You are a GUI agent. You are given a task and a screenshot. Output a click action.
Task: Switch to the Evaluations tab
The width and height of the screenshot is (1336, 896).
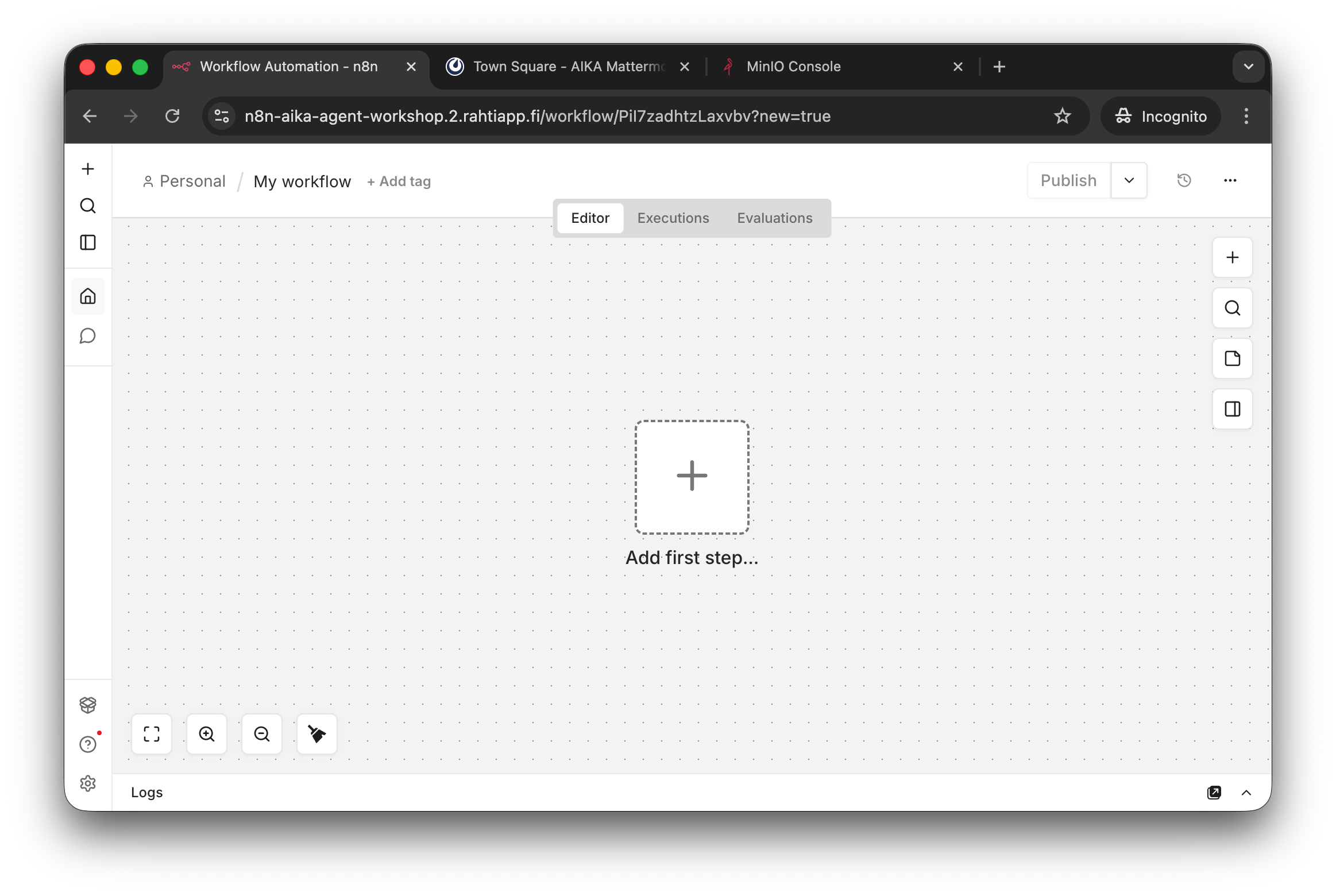(774, 218)
